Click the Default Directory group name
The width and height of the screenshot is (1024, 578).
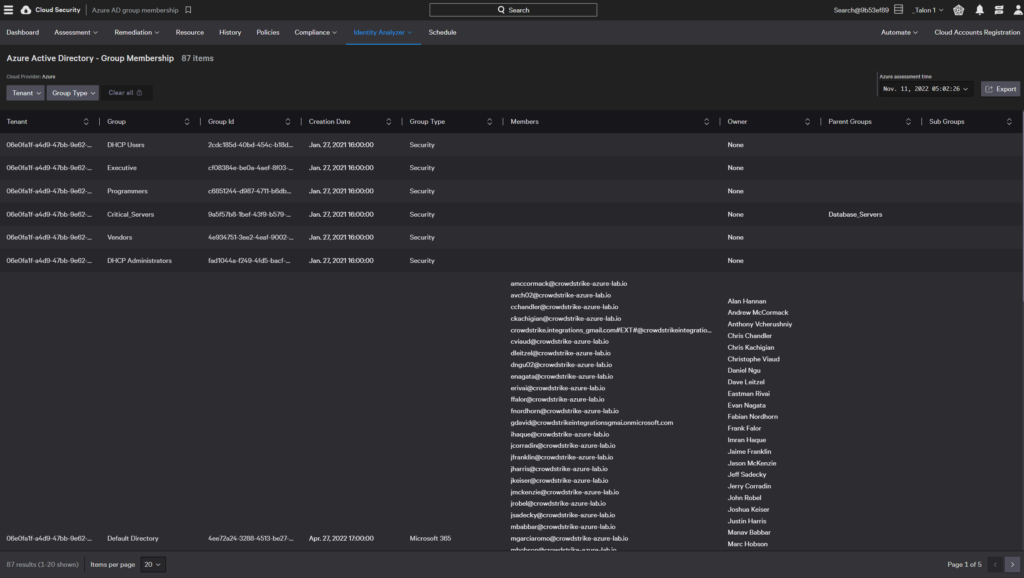133,539
